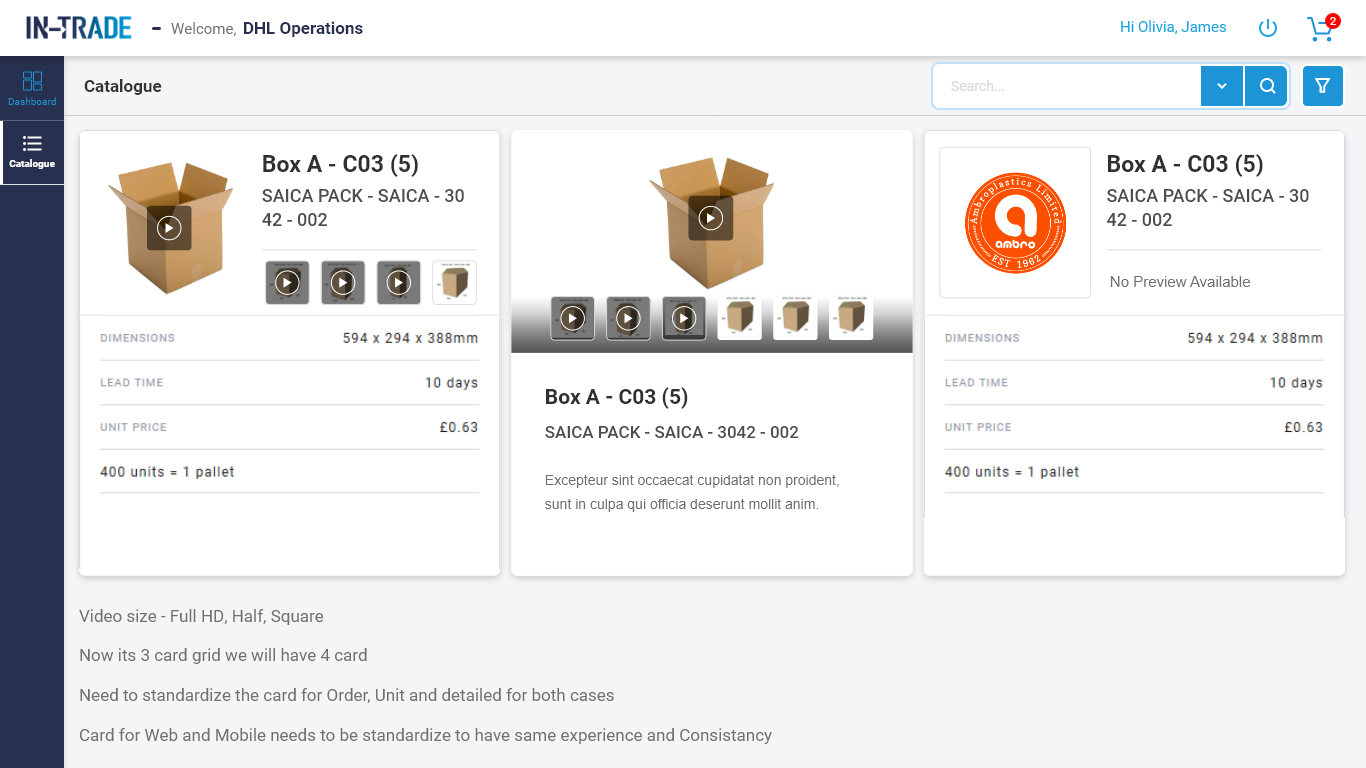
Task: Select last box image thumbnail in middle card
Action: click(x=851, y=318)
